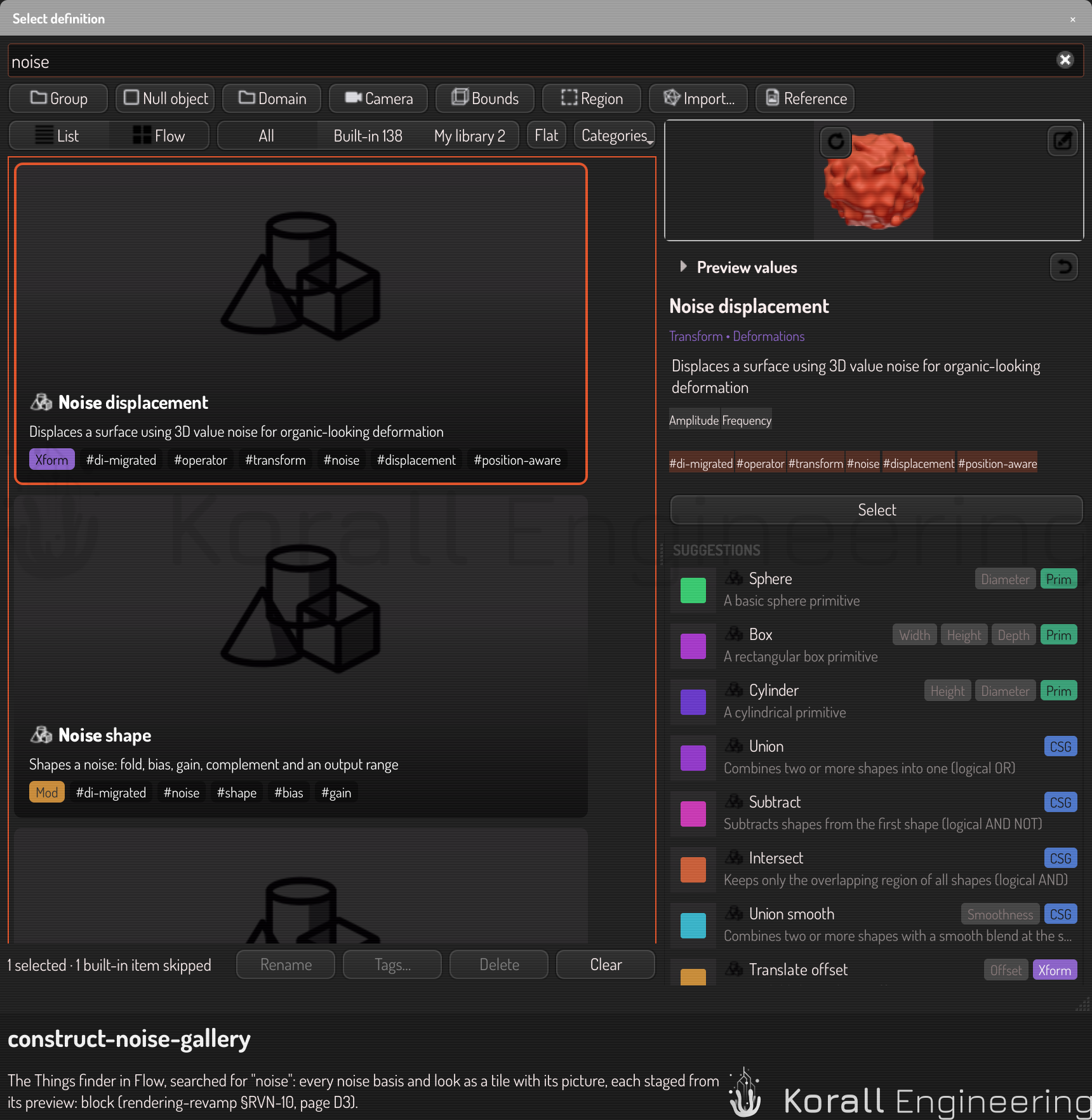Follow the Transform • Deformations category link
1092x1120 pixels.
(x=736, y=336)
